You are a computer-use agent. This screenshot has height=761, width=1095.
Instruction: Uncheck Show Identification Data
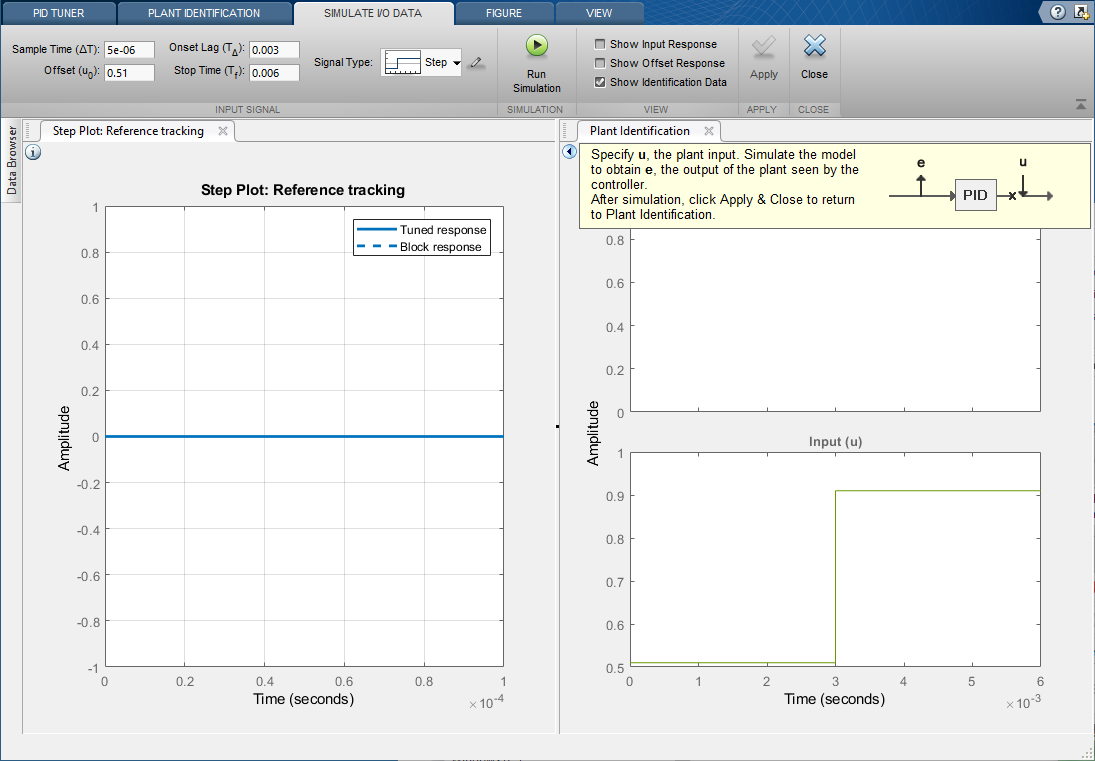pos(600,82)
